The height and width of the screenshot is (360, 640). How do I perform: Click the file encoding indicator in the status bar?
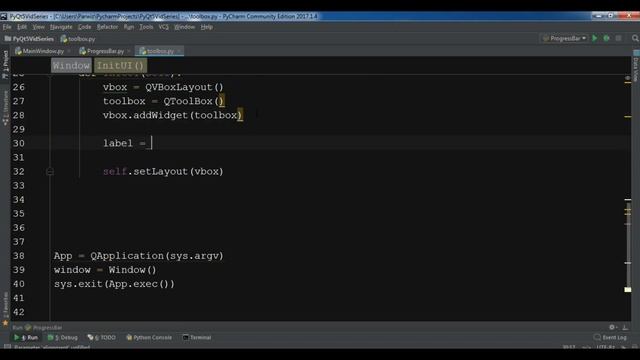coord(605,347)
